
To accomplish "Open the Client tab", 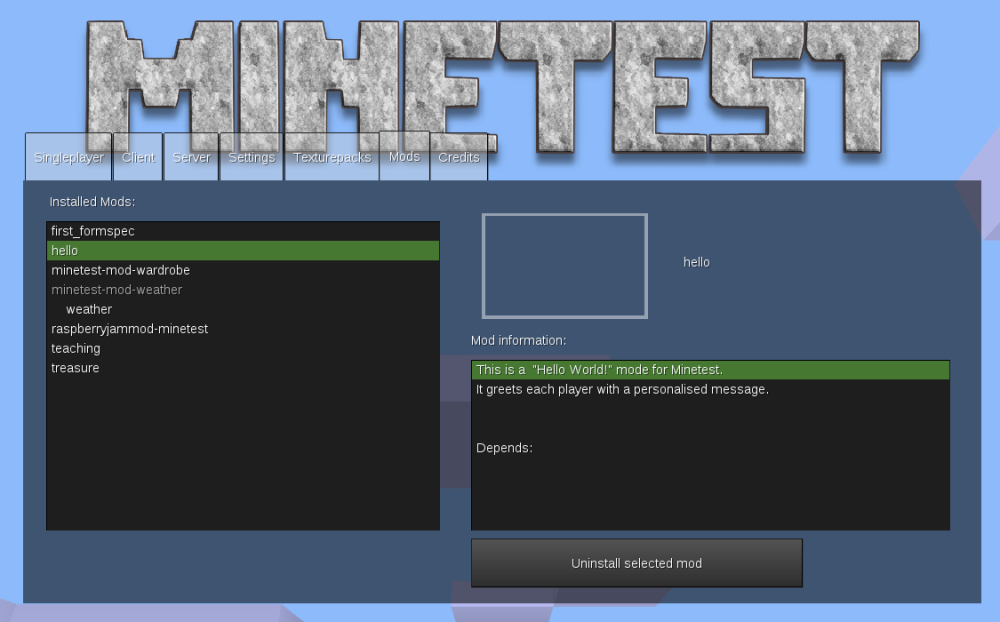I will click(138, 157).
